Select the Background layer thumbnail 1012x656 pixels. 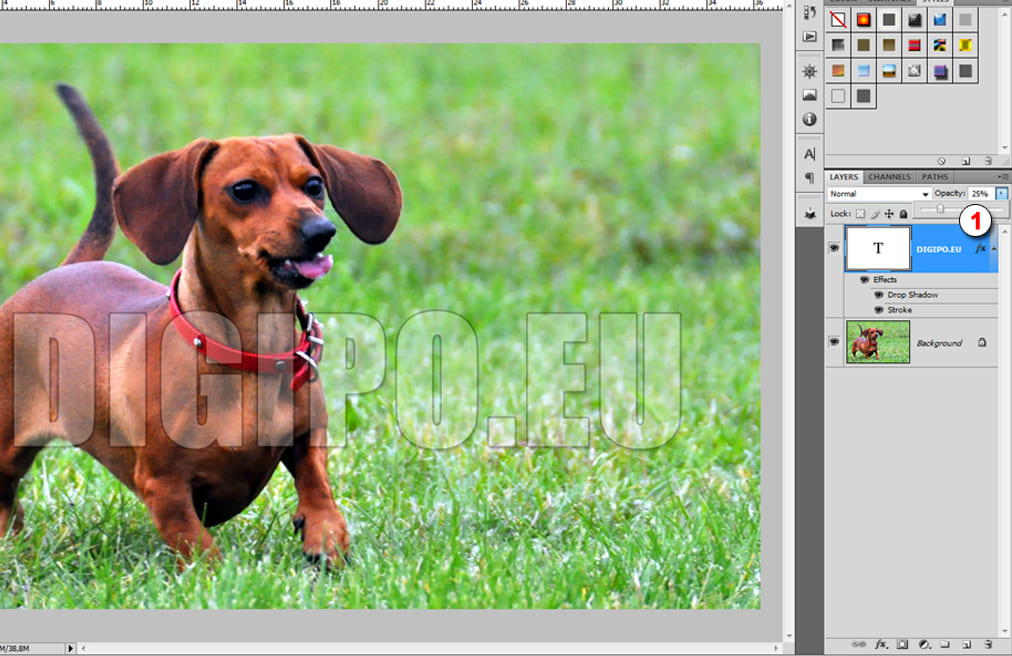[878, 342]
